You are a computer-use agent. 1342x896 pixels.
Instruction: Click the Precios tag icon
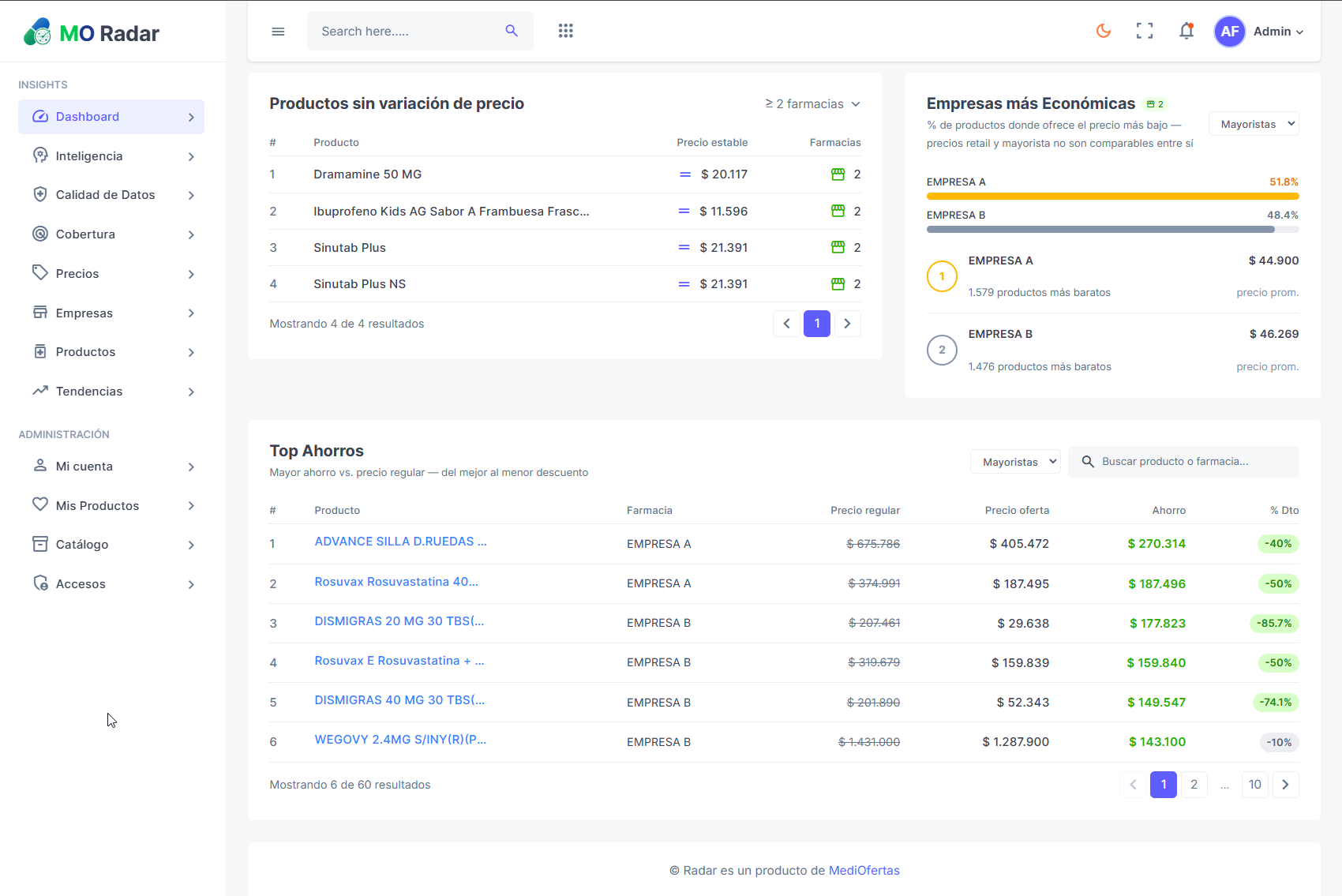(x=40, y=273)
